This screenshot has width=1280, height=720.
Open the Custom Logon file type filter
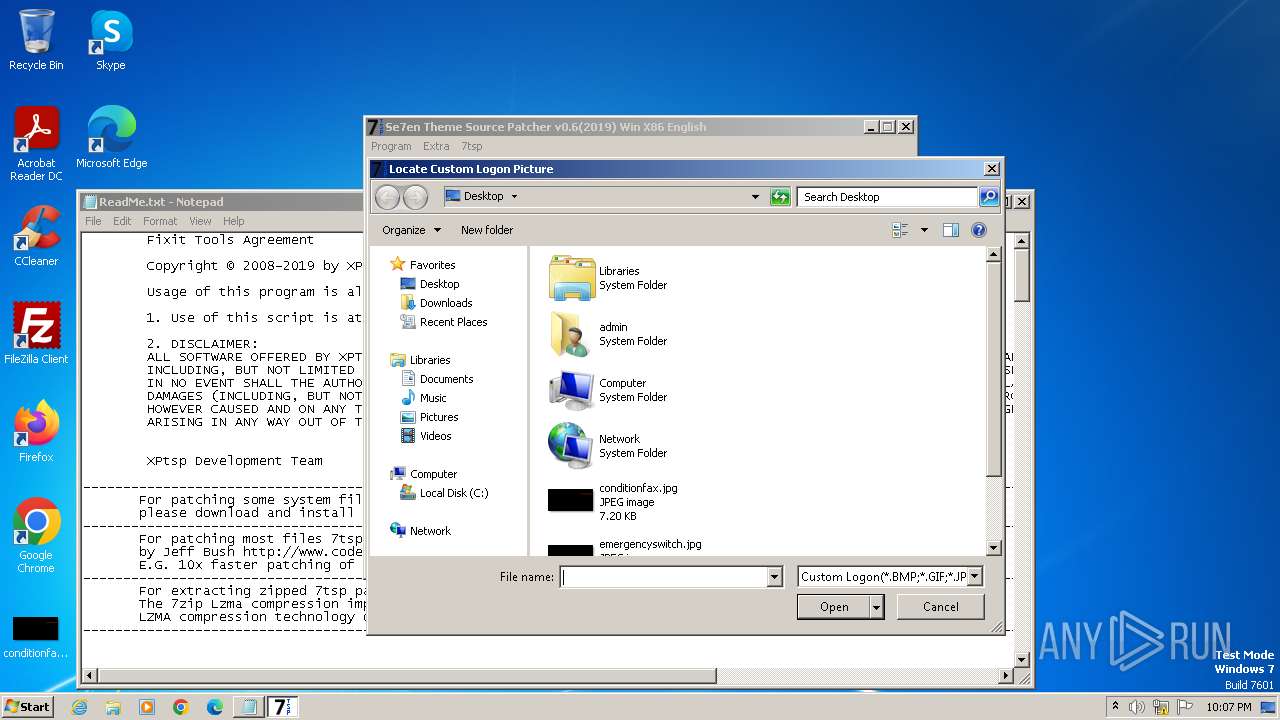[x=890, y=577]
